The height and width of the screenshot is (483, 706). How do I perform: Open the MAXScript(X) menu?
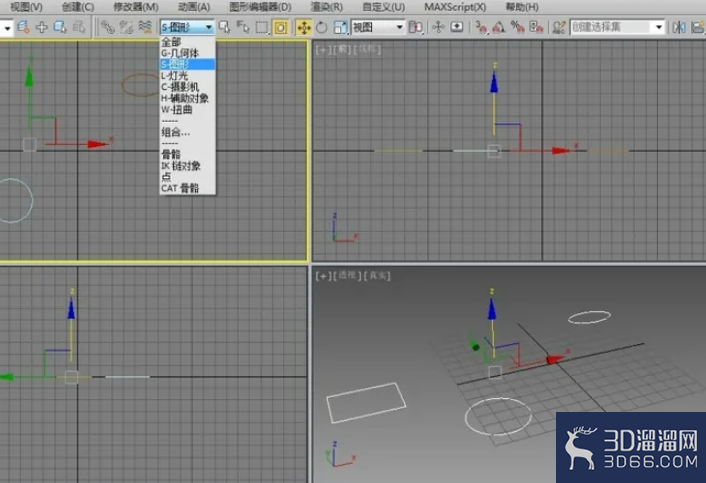pos(455,7)
